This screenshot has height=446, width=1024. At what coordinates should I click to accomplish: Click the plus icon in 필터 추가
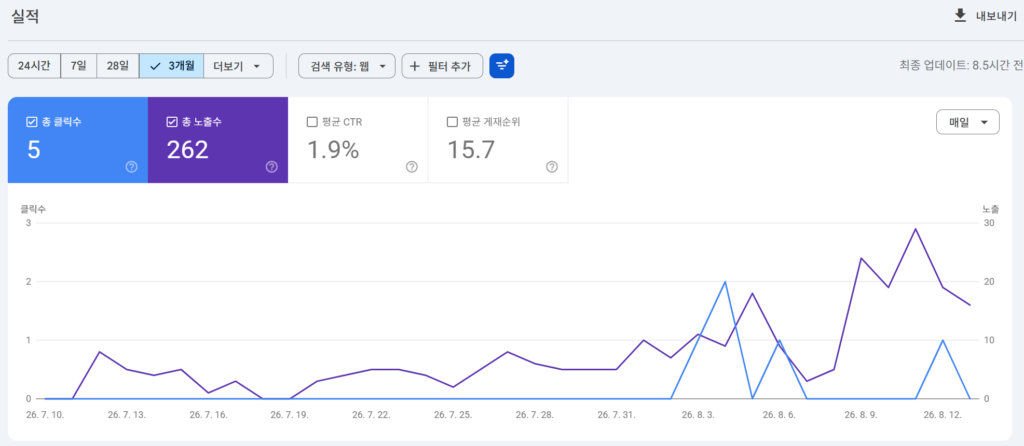[414, 66]
